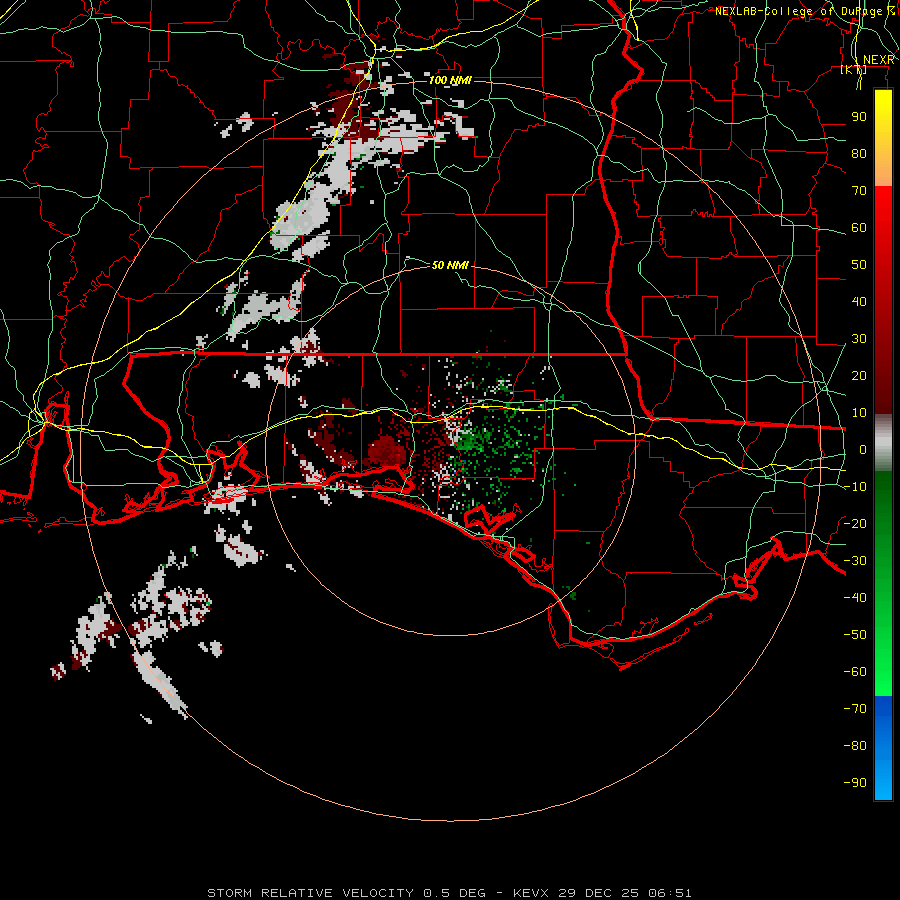Click the "100 NMI" range ring label
Image resolution: width=900 pixels, height=900 pixels.
coord(450,80)
